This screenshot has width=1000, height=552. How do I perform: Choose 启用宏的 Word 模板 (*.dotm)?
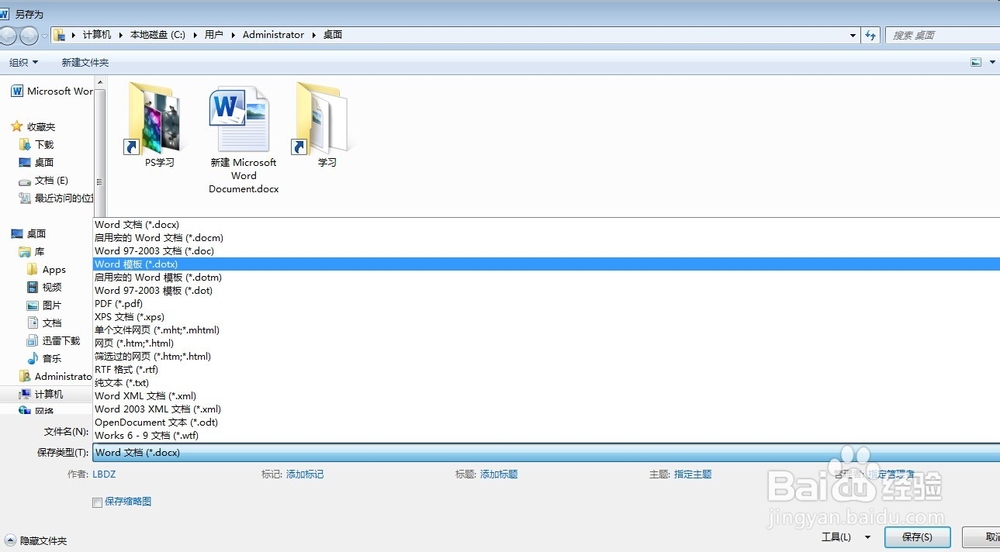[547, 277]
